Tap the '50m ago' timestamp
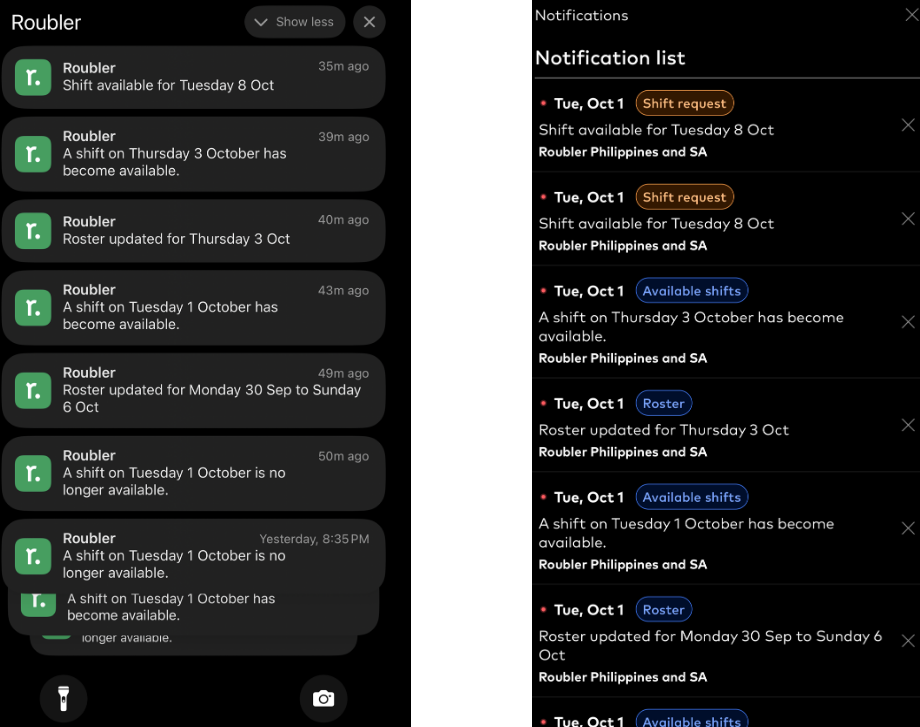This screenshot has width=920, height=727. [x=343, y=457]
